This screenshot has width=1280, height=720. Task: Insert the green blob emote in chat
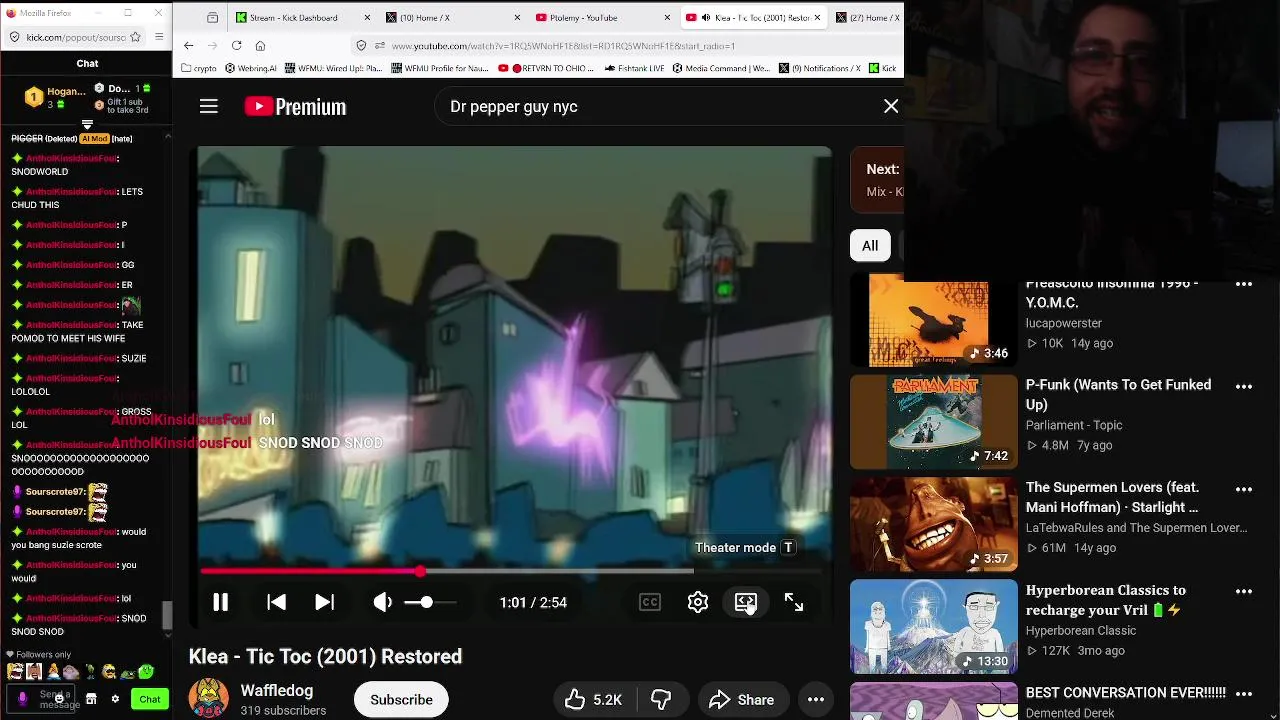pyautogui.click(x=146, y=672)
